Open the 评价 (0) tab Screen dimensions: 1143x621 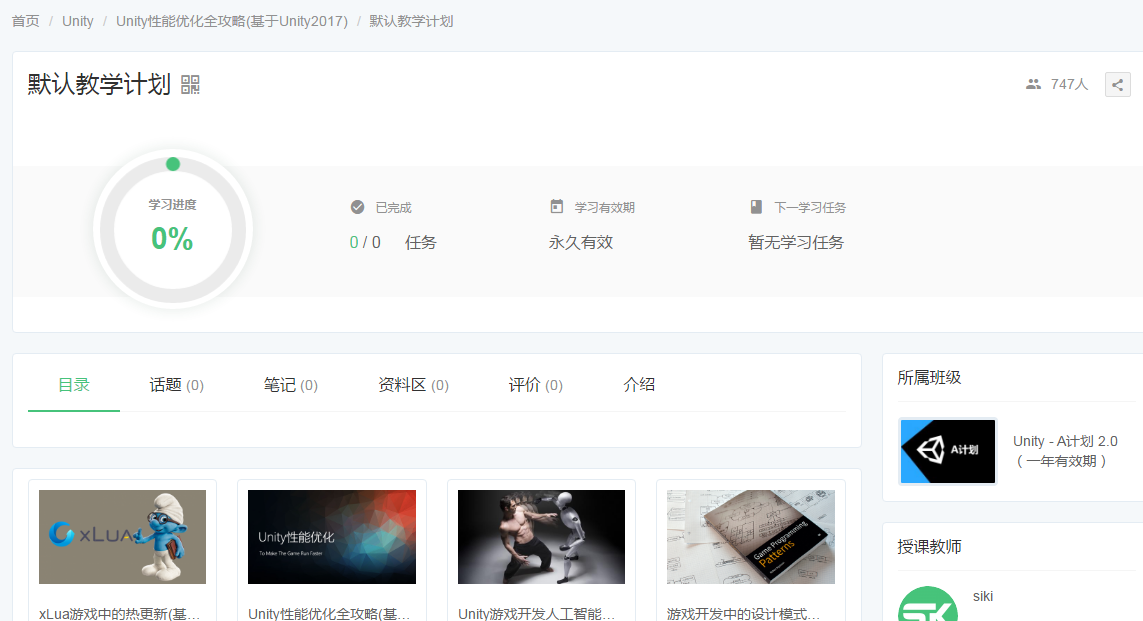[x=536, y=385]
